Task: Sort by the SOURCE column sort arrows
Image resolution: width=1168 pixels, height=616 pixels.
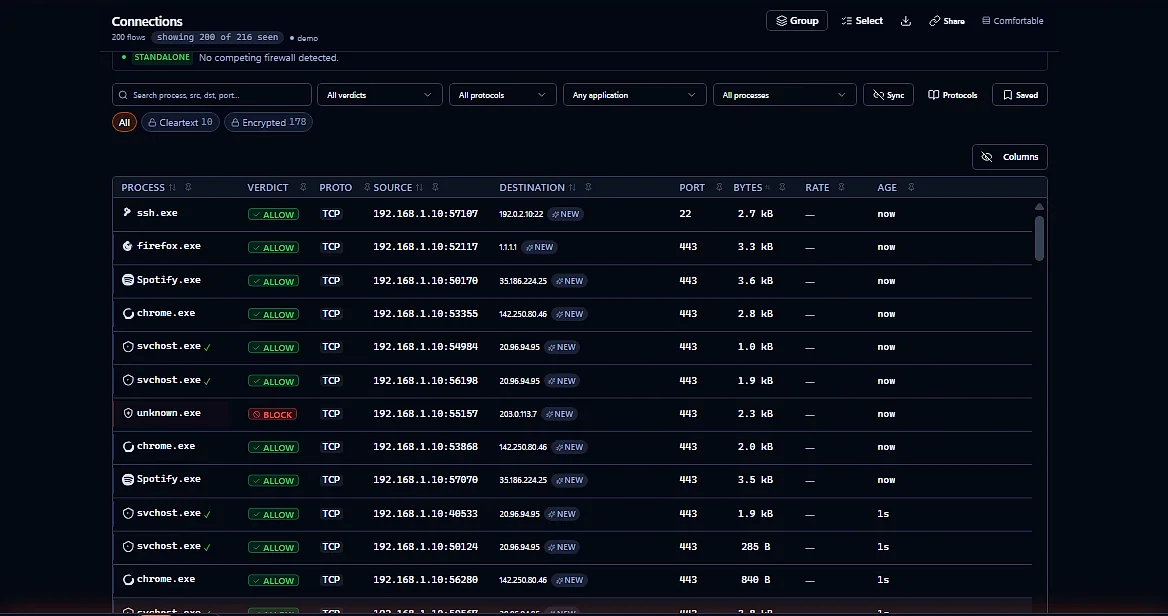Action: click(x=419, y=188)
